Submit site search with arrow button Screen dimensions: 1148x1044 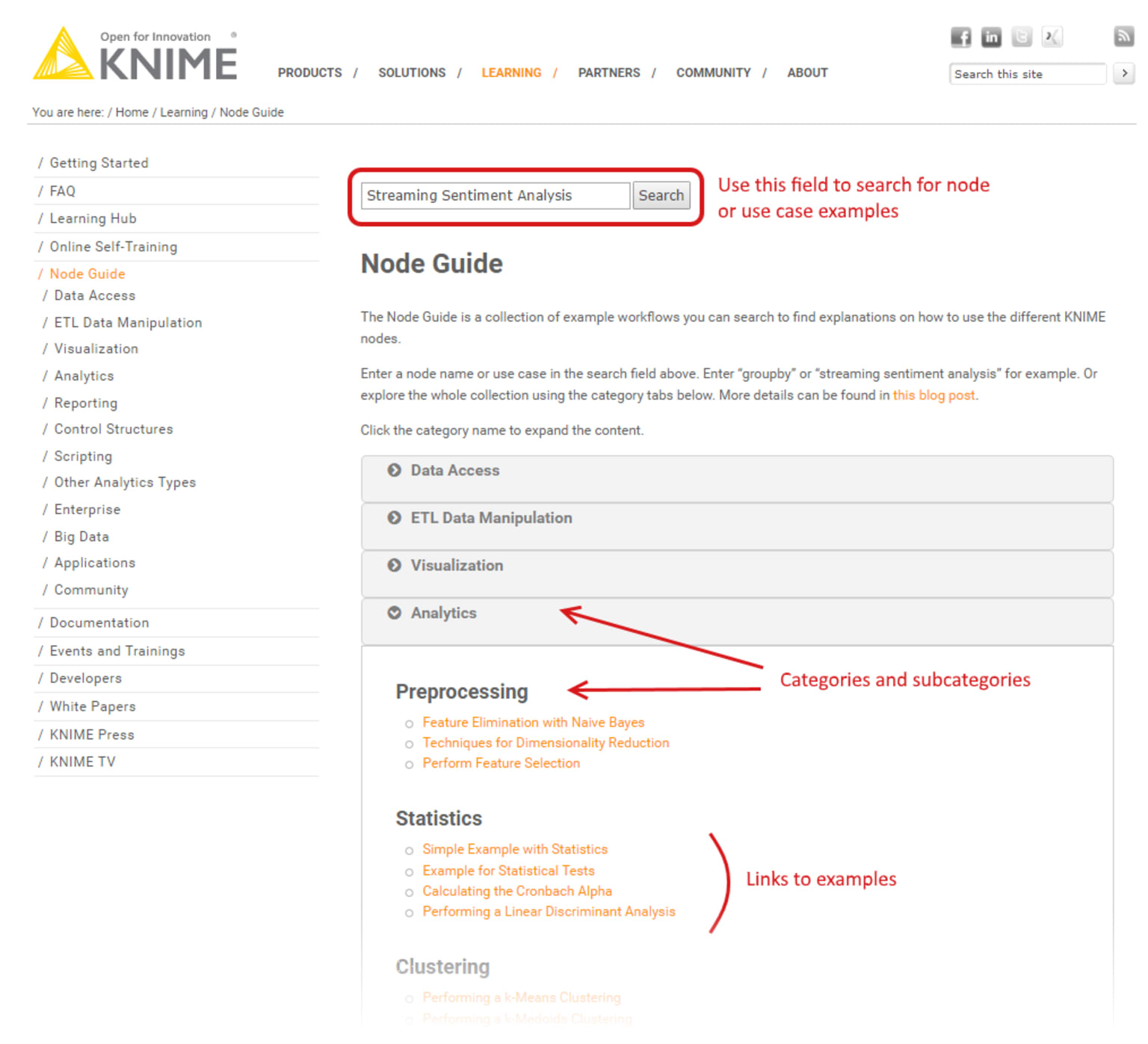1123,73
